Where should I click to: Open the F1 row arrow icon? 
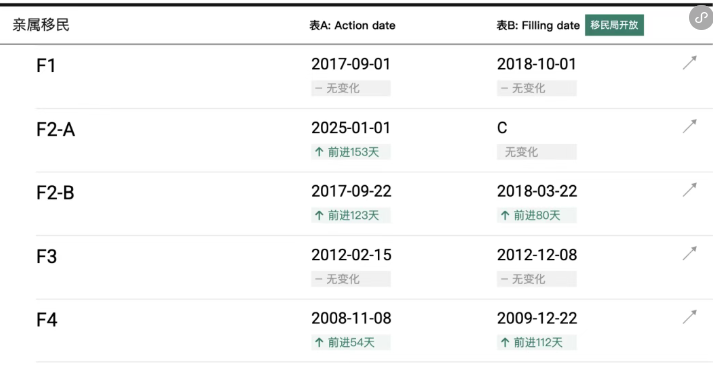[x=689, y=63]
